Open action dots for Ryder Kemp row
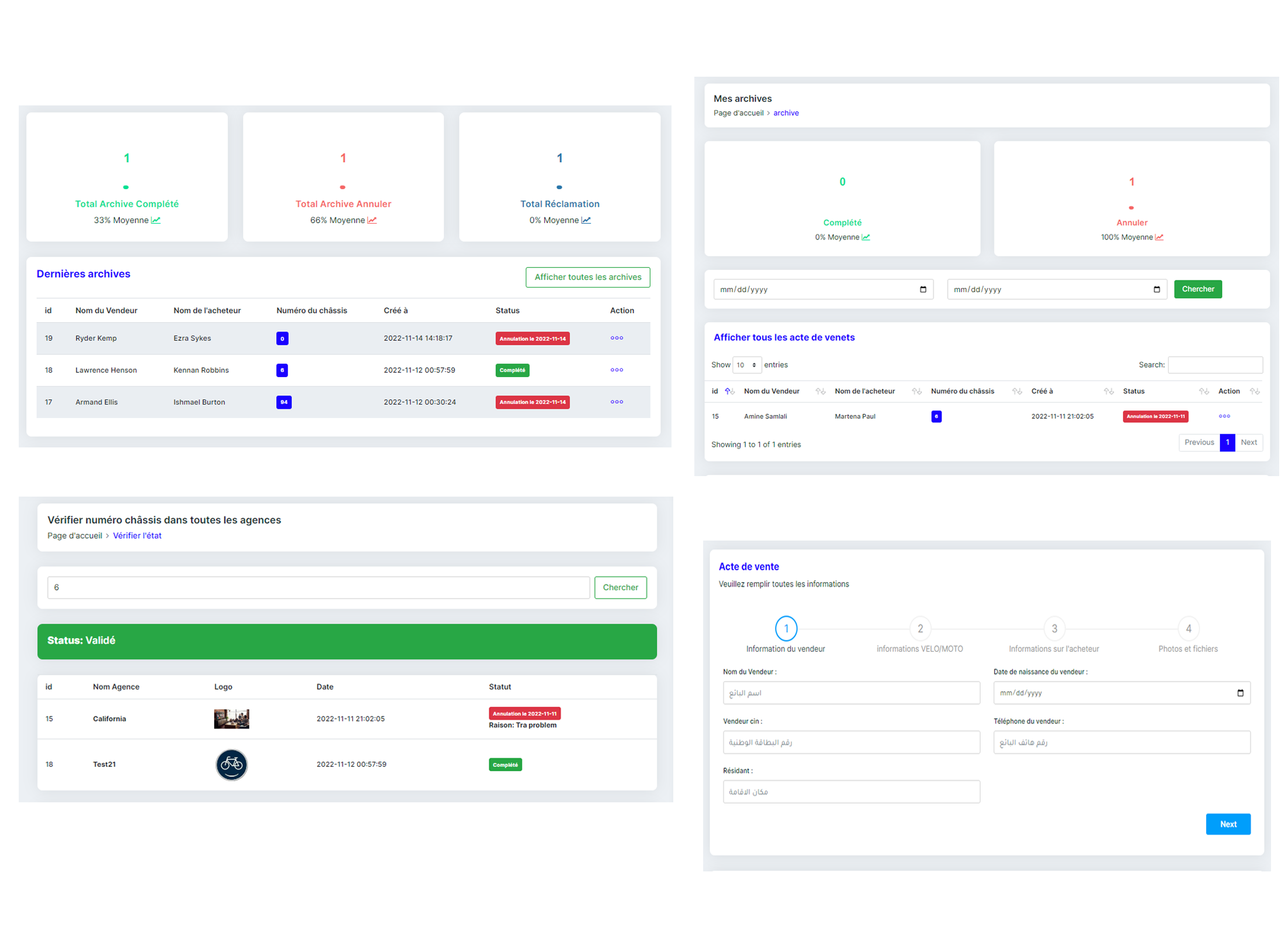 tap(616, 338)
